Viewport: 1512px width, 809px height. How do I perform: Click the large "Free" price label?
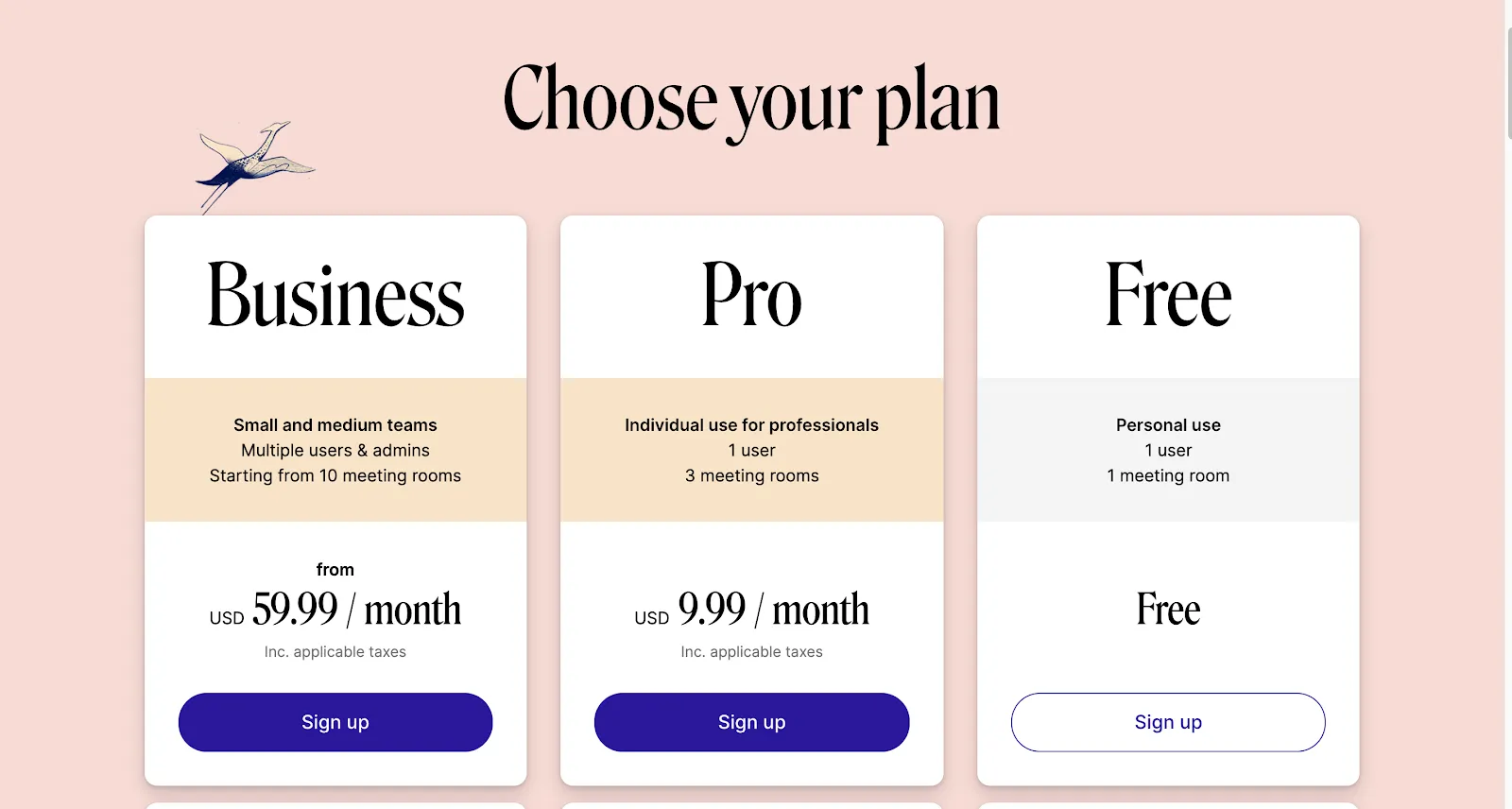1168,610
